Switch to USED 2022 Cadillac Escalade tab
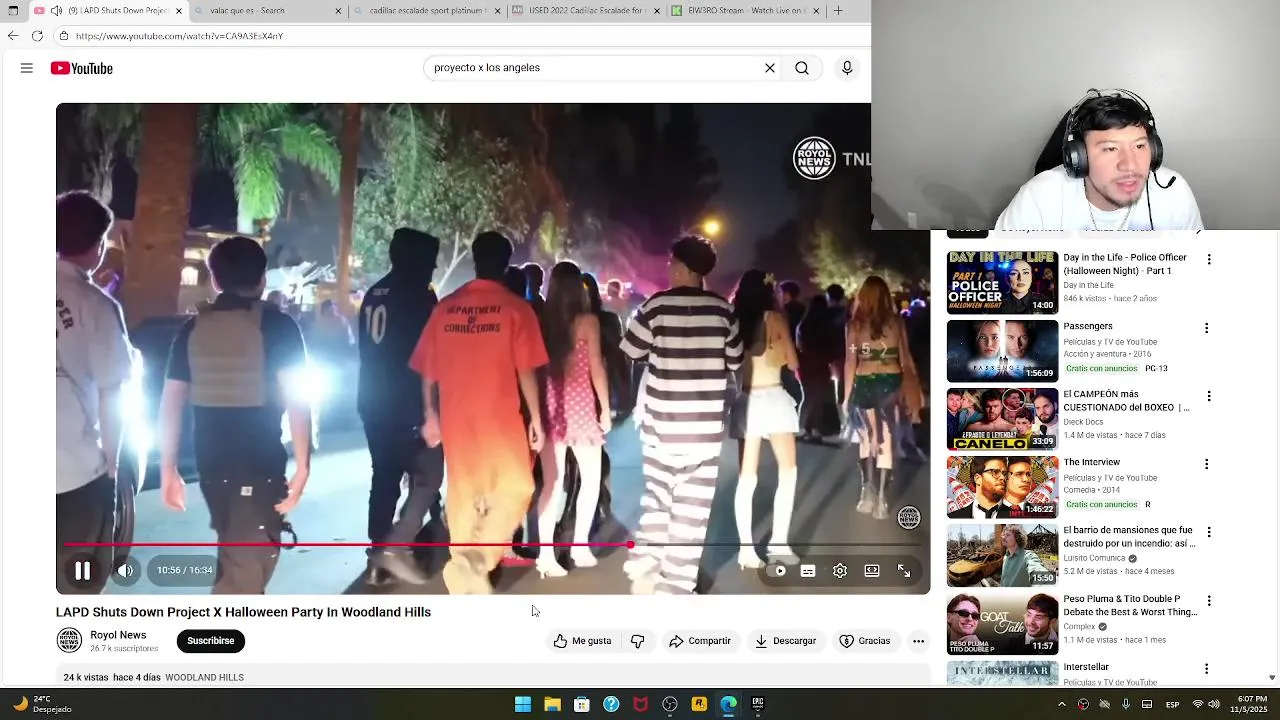This screenshot has width=1280, height=720. coord(586,11)
